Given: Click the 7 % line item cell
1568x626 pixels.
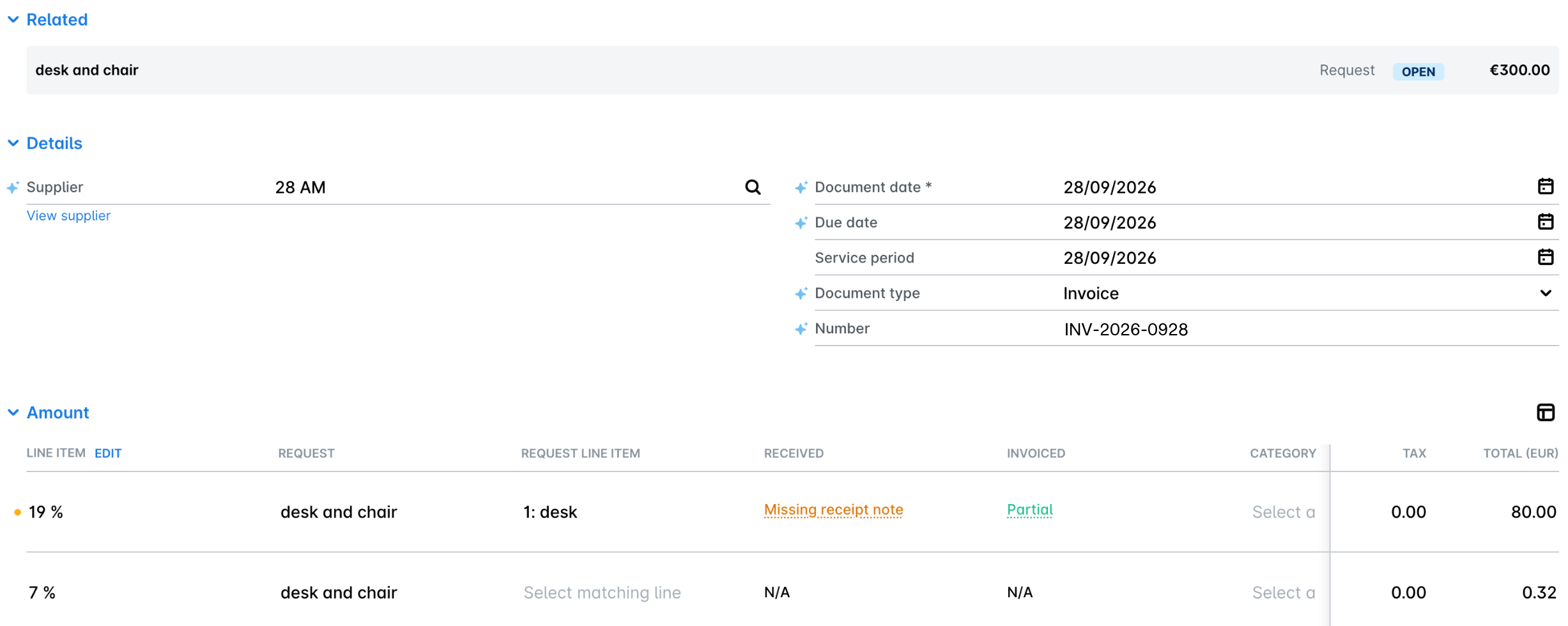Looking at the screenshot, I should (x=42, y=592).
